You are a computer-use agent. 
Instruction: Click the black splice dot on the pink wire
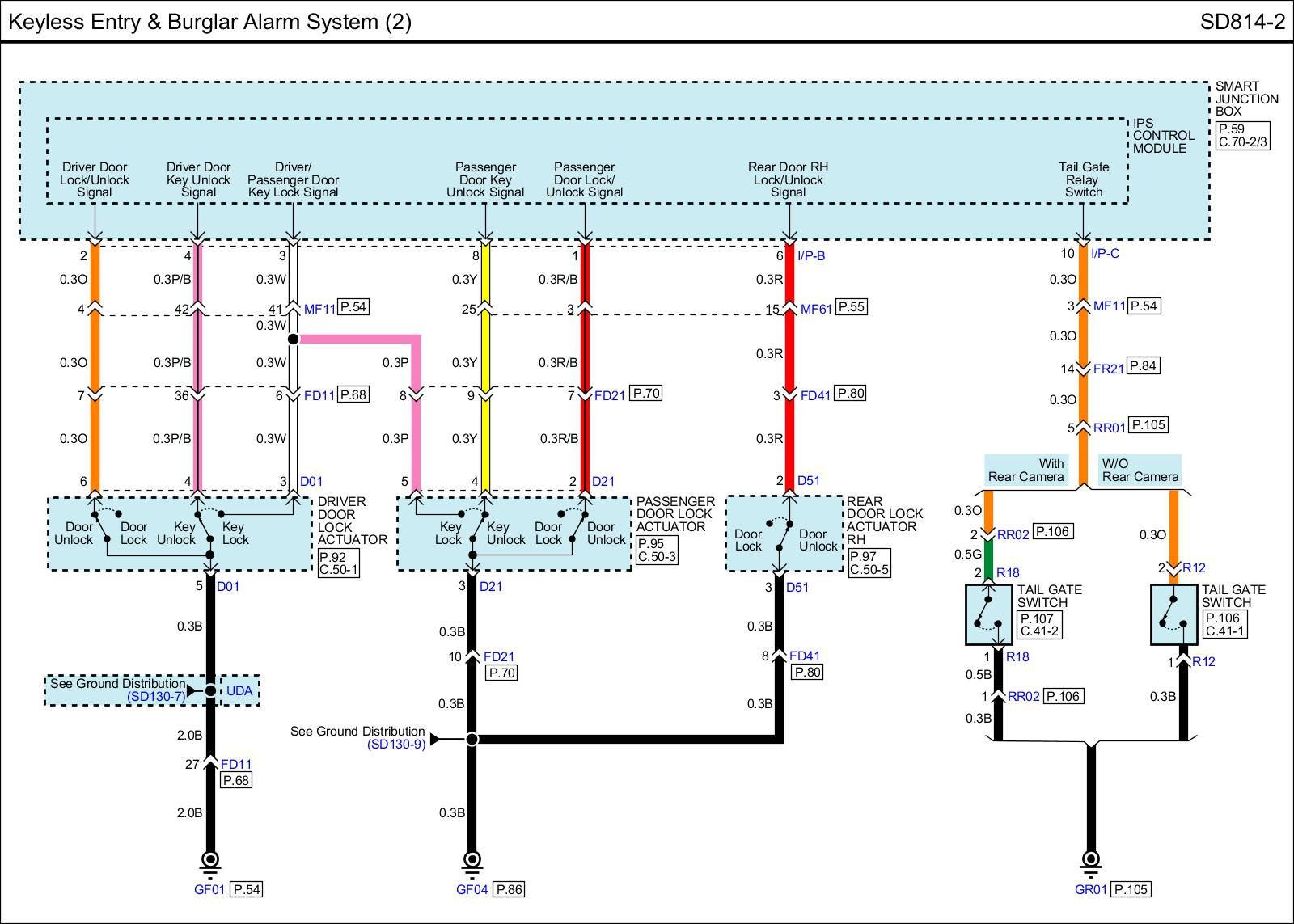tap(293, 339)
